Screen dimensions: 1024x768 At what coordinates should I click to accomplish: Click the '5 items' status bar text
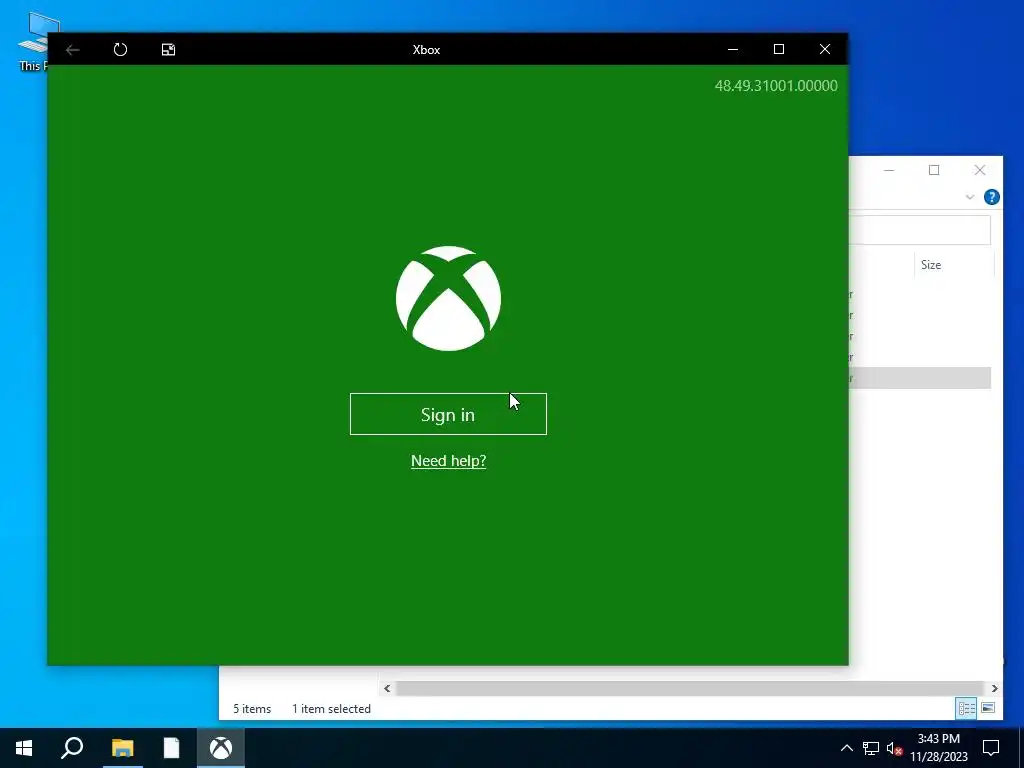point(252,709)
